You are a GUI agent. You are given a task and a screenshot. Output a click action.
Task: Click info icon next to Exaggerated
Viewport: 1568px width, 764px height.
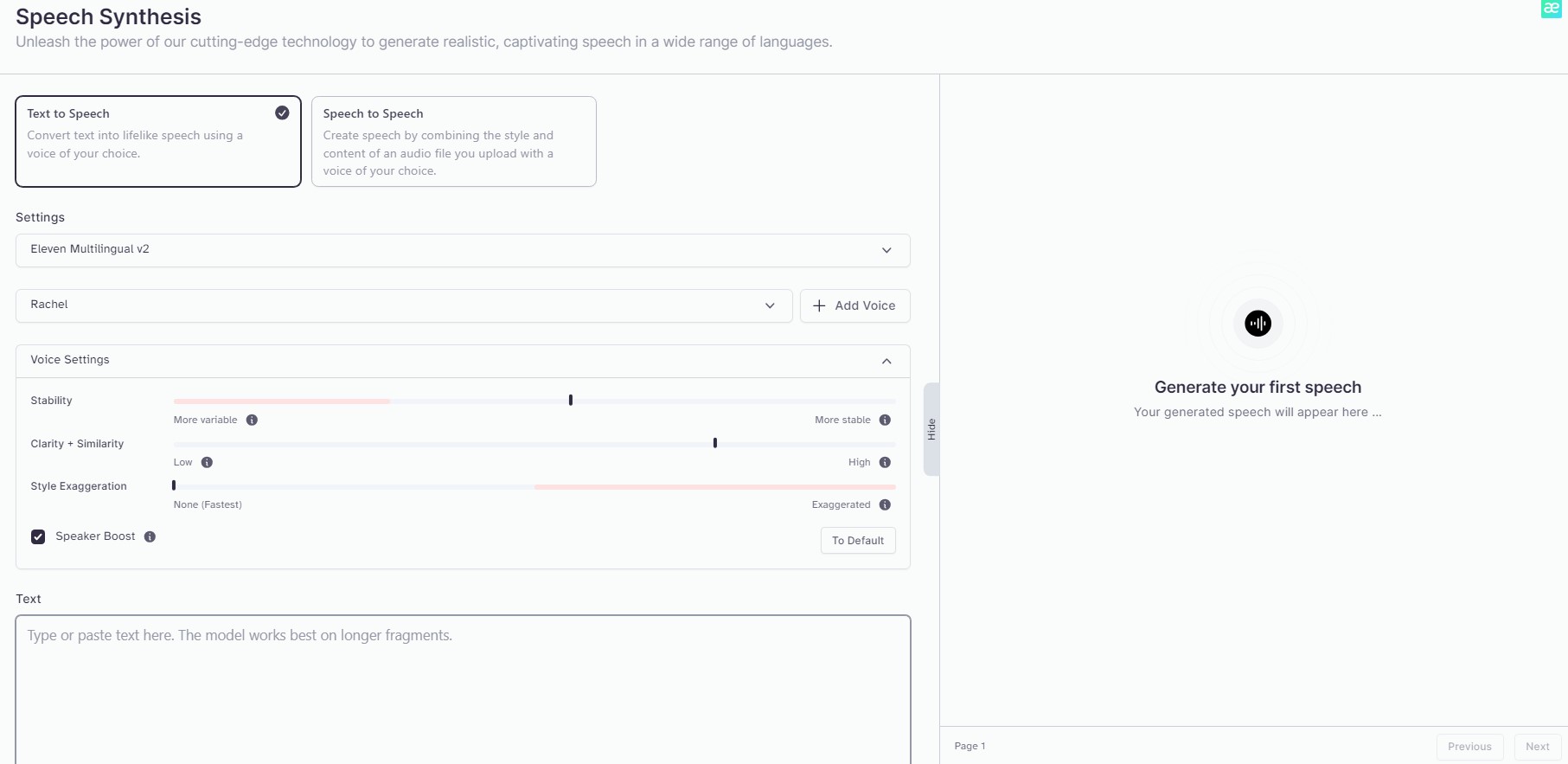tap(885, 505)
